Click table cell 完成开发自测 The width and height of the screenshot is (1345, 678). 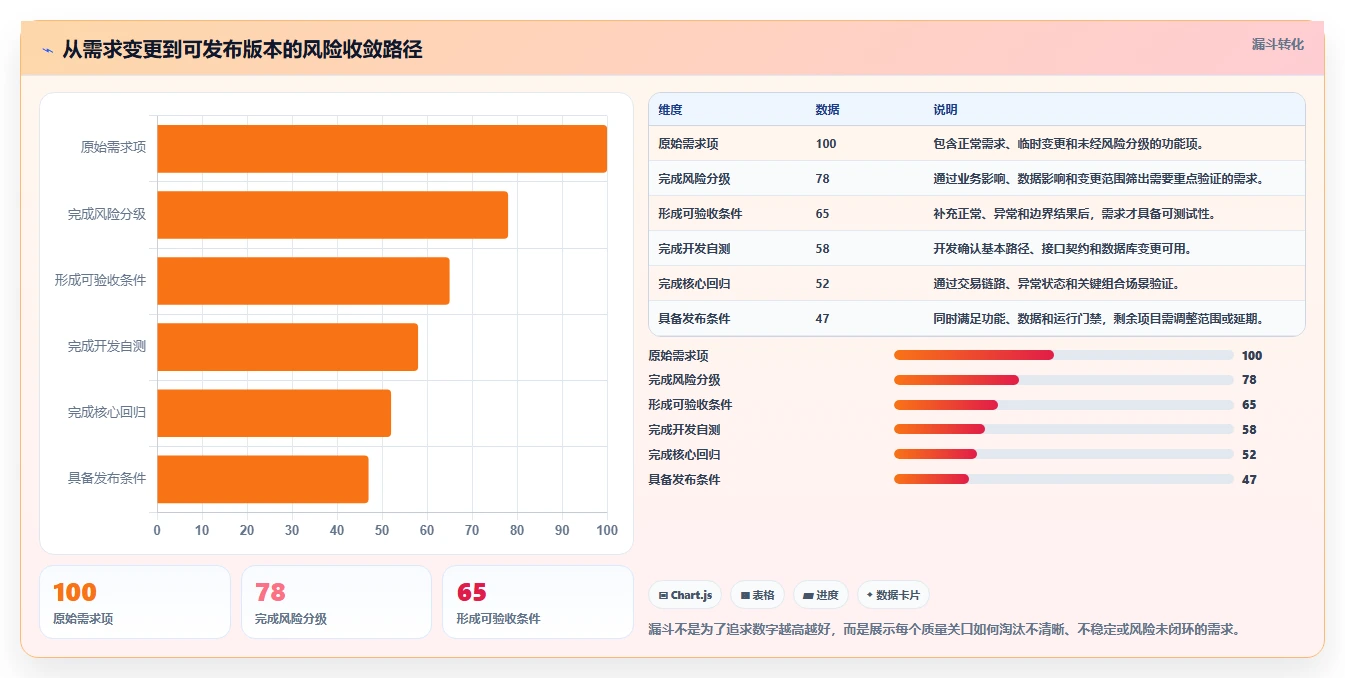[694, 249]
